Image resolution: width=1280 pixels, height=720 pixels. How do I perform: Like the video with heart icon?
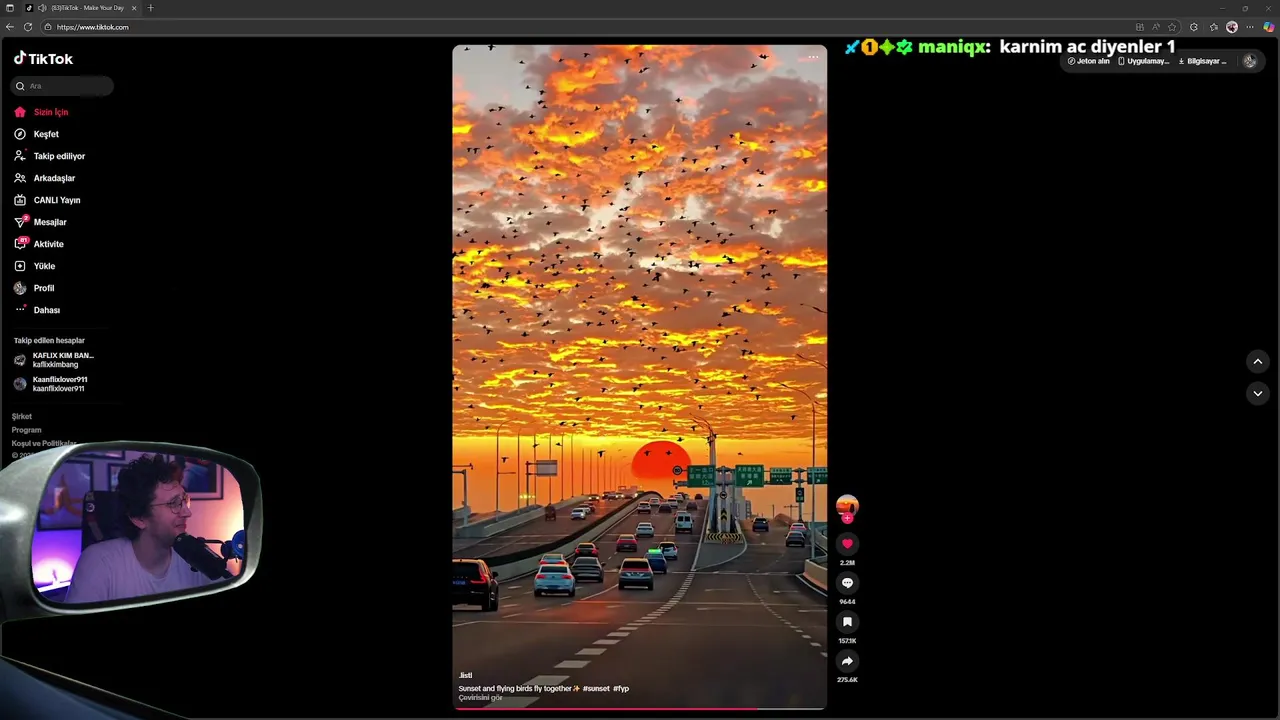pos(847,544)
